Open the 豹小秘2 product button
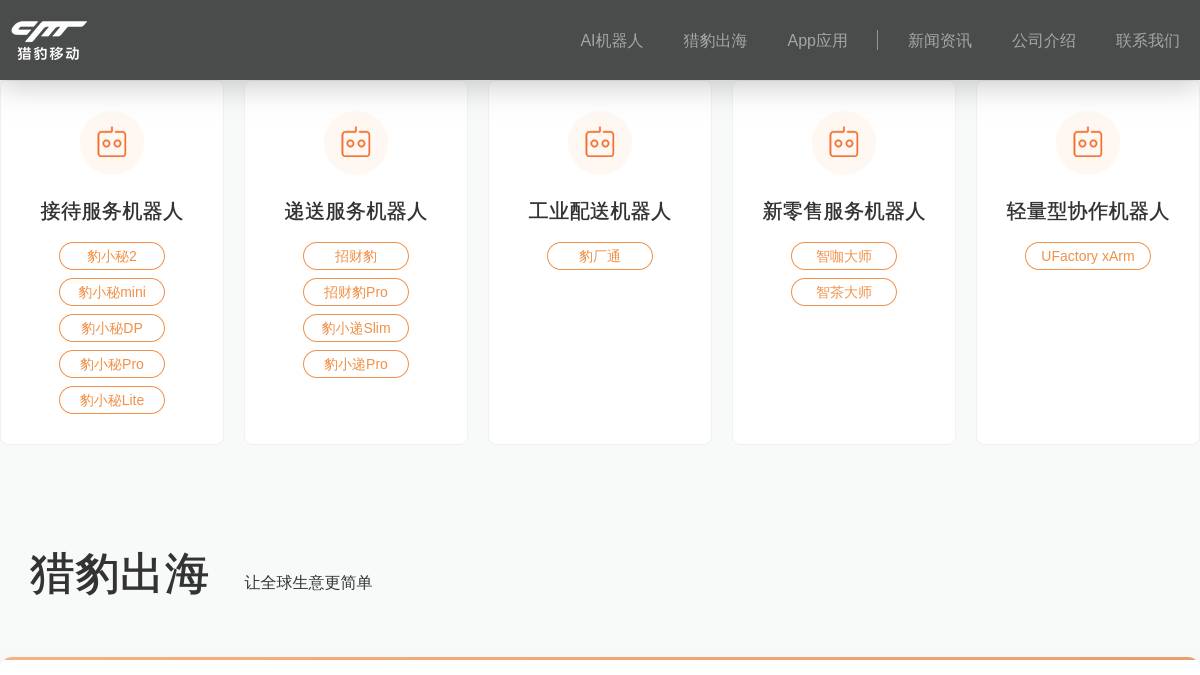 click(112, 256)
